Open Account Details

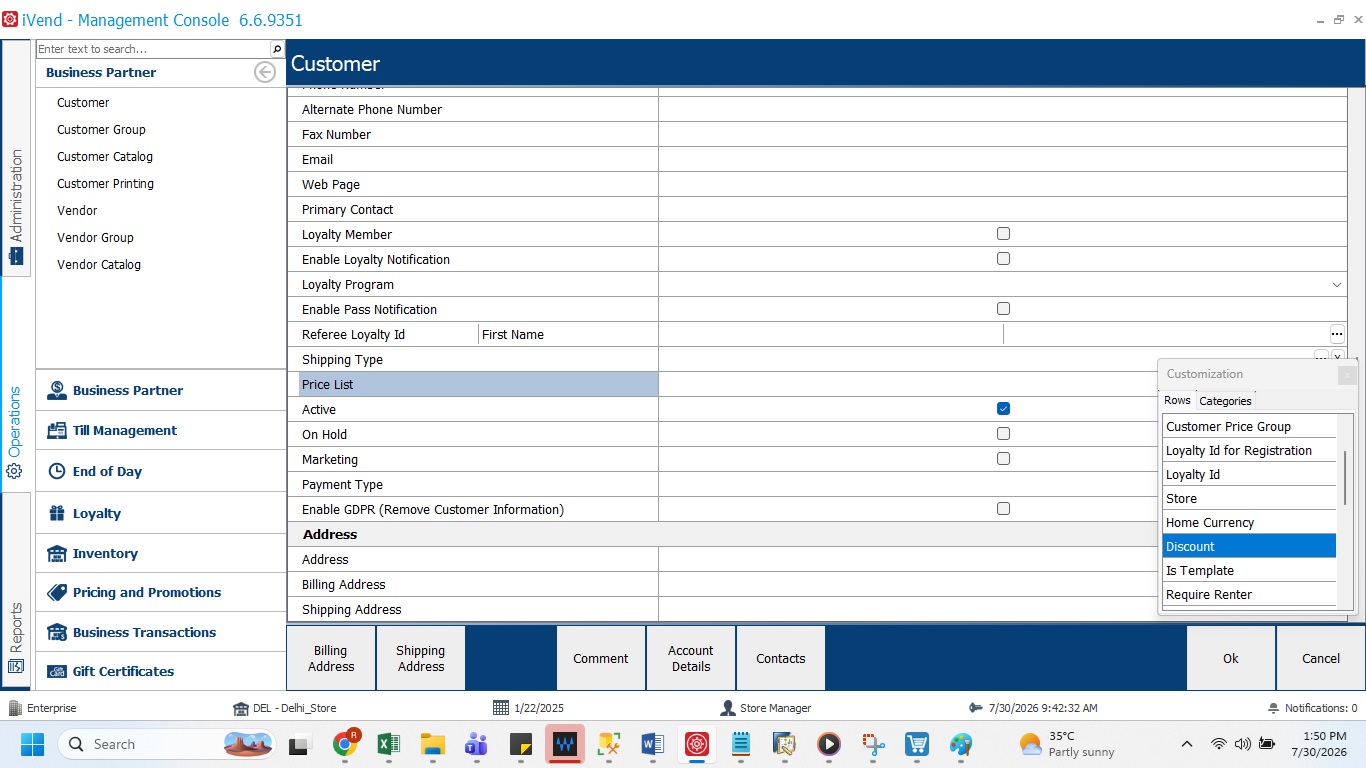pos(691,658)
